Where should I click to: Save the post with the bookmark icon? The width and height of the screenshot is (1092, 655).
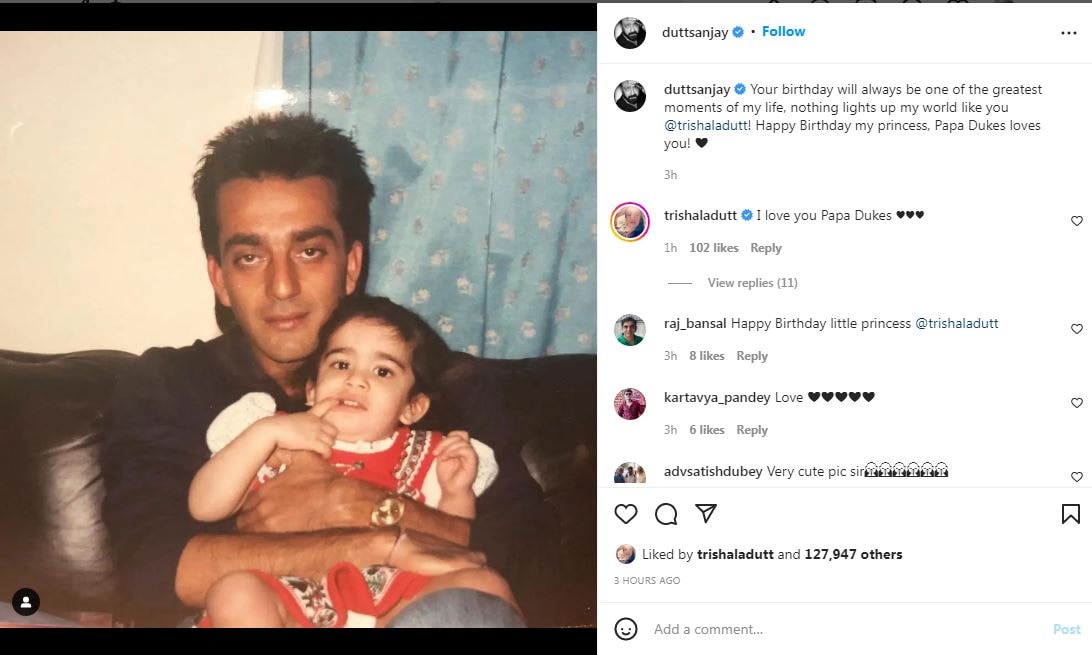[x=1070, y=514]
